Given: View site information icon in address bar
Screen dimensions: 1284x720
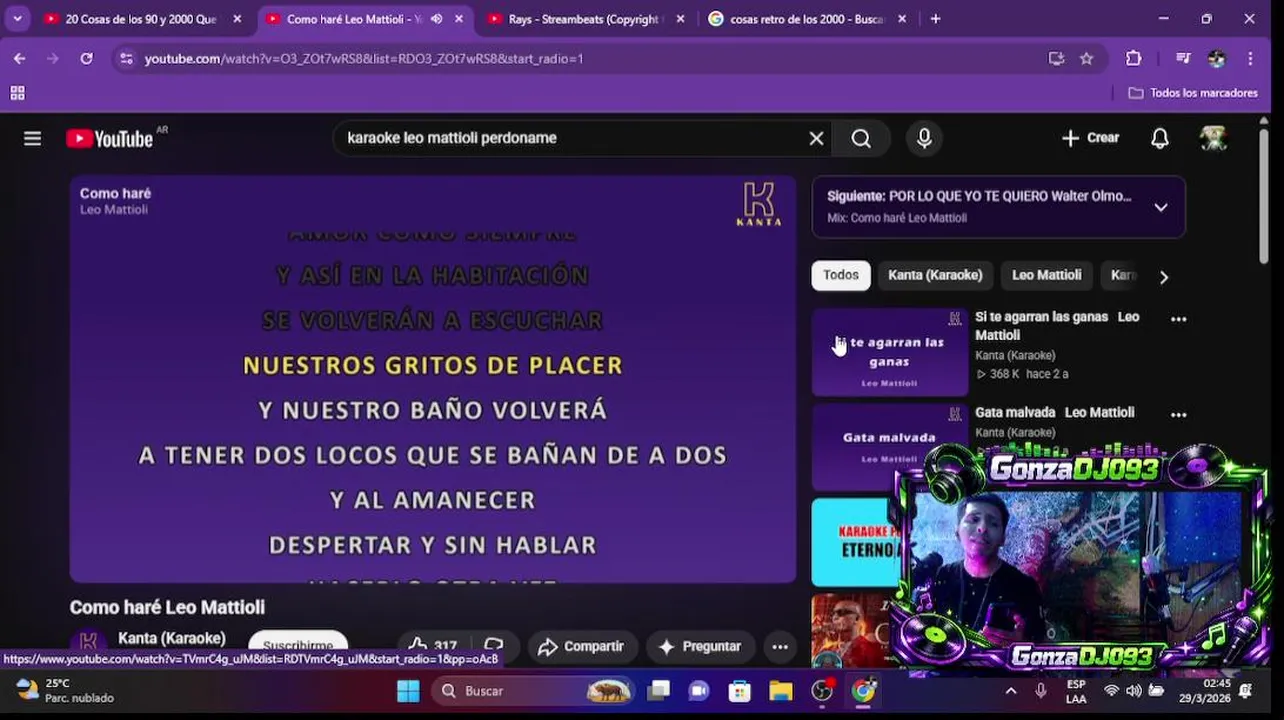Looking at the screenshot, I should [x=126, y=59].
